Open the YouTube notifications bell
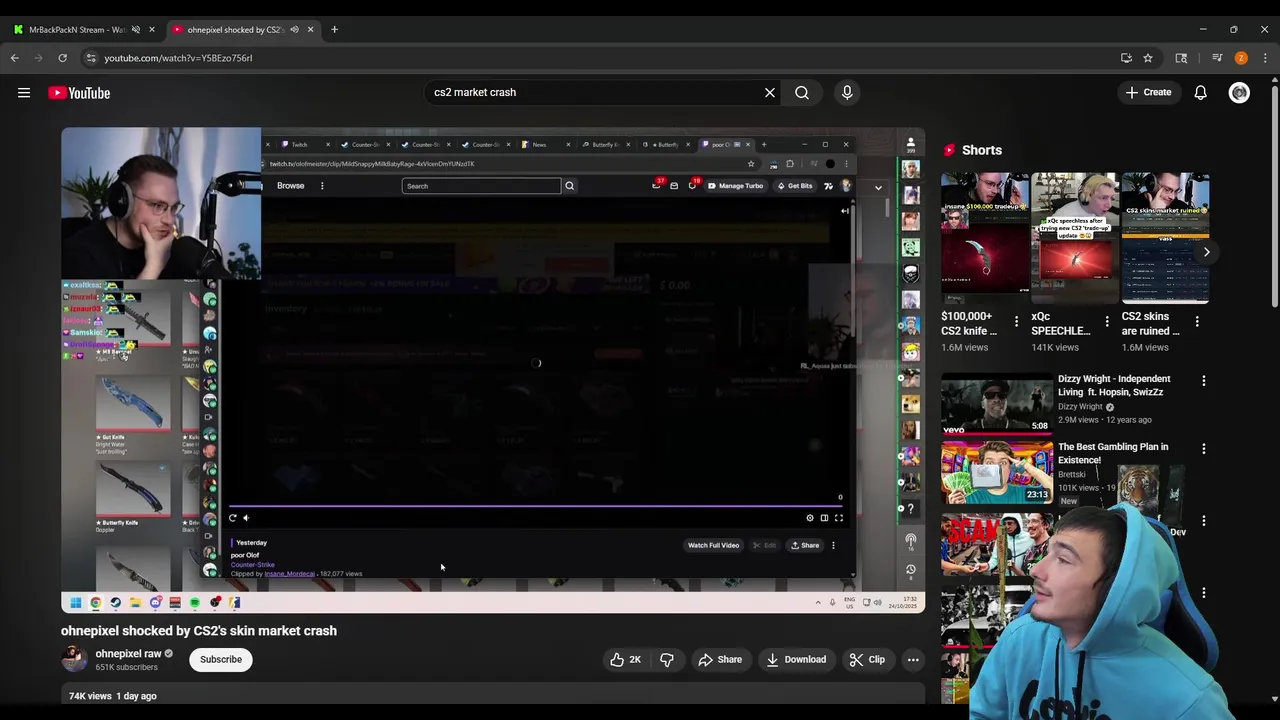This screenshot has width=1280, height=720. [x=1200, y=93]
